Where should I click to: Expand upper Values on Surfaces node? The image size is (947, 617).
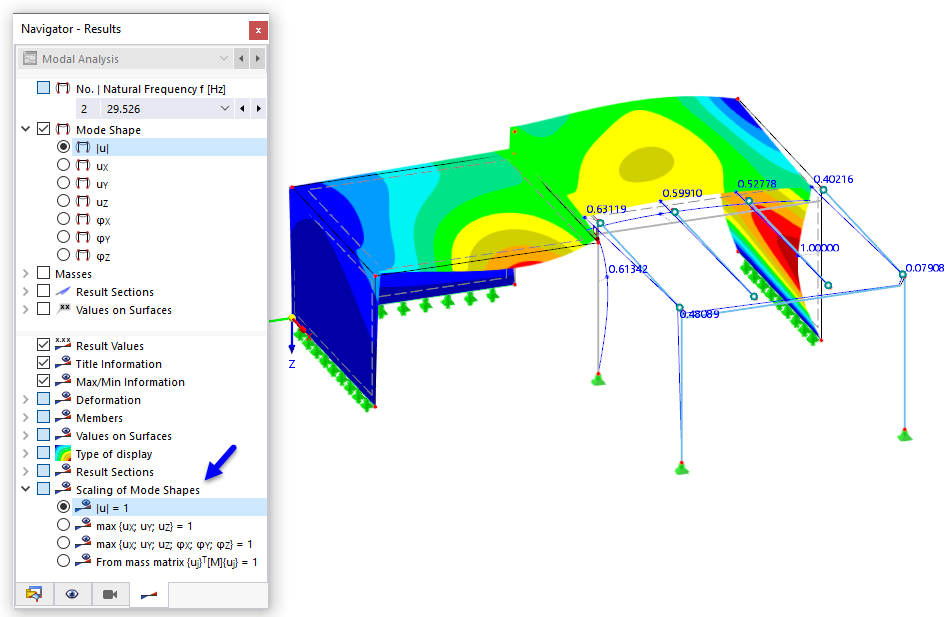(25, 310)
